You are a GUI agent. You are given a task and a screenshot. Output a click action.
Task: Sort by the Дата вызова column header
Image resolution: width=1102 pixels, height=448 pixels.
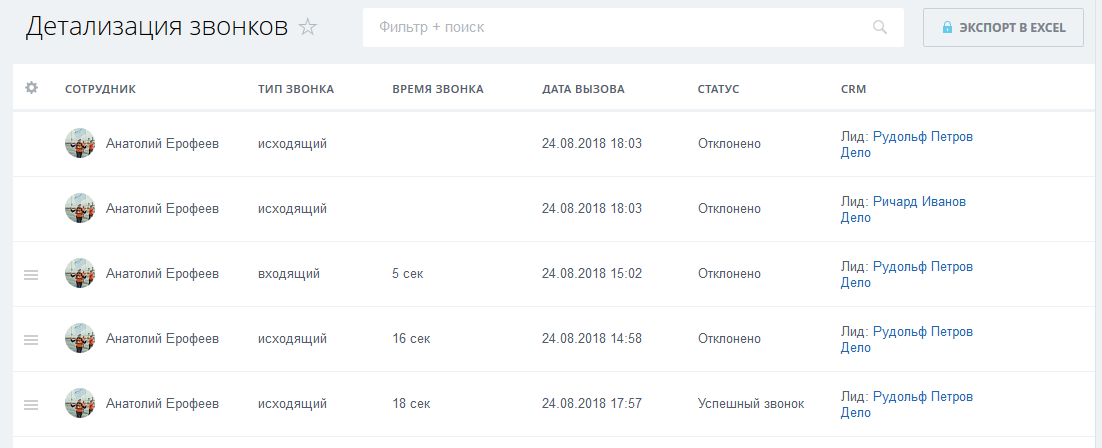click(x=583, y=89)
